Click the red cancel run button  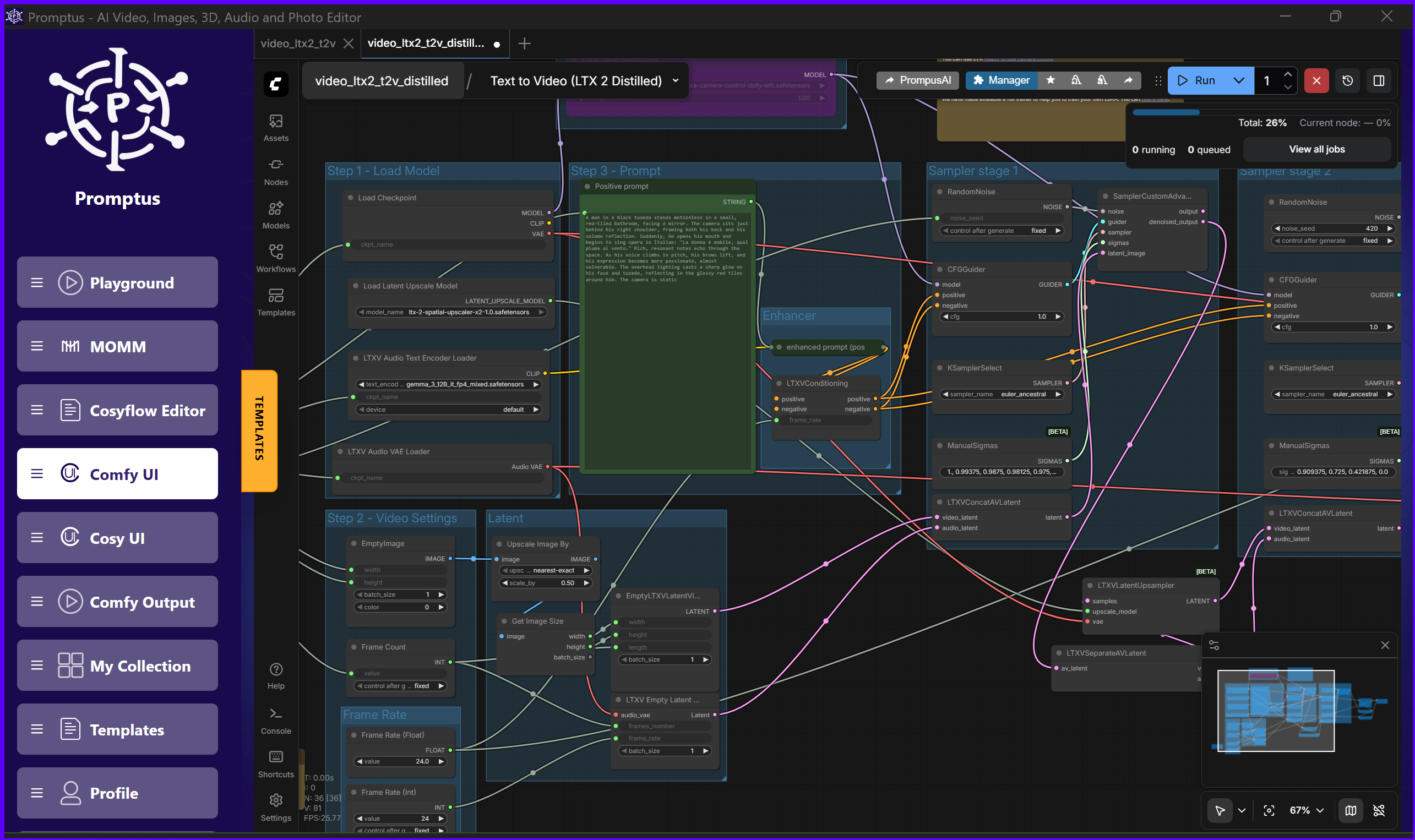click(1316, 80)
